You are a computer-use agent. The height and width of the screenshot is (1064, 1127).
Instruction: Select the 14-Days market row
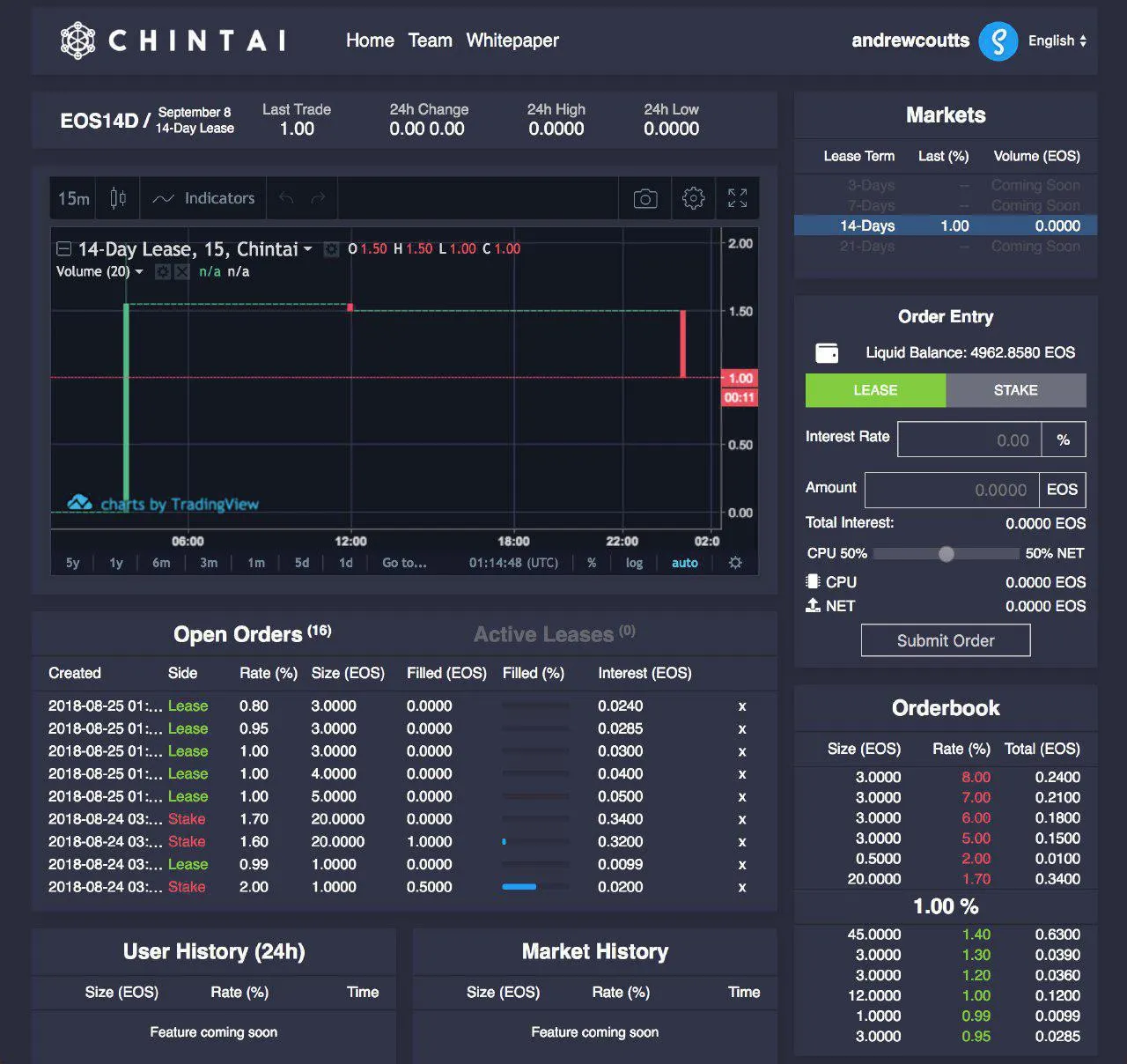(946, 225)
